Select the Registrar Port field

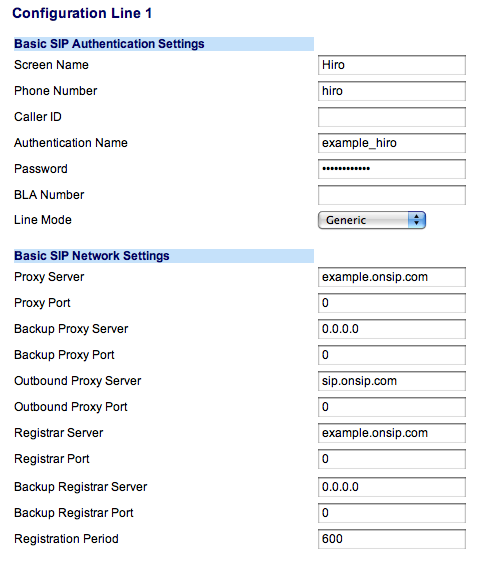tap(392, 459)
